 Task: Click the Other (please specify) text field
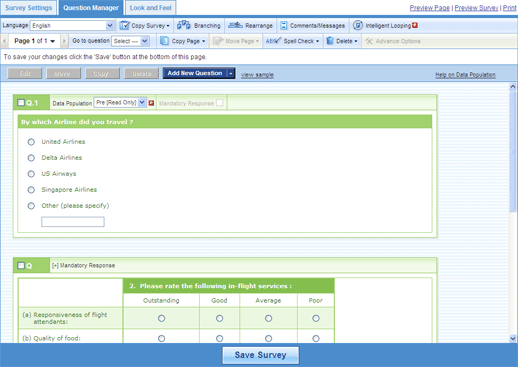73,222
